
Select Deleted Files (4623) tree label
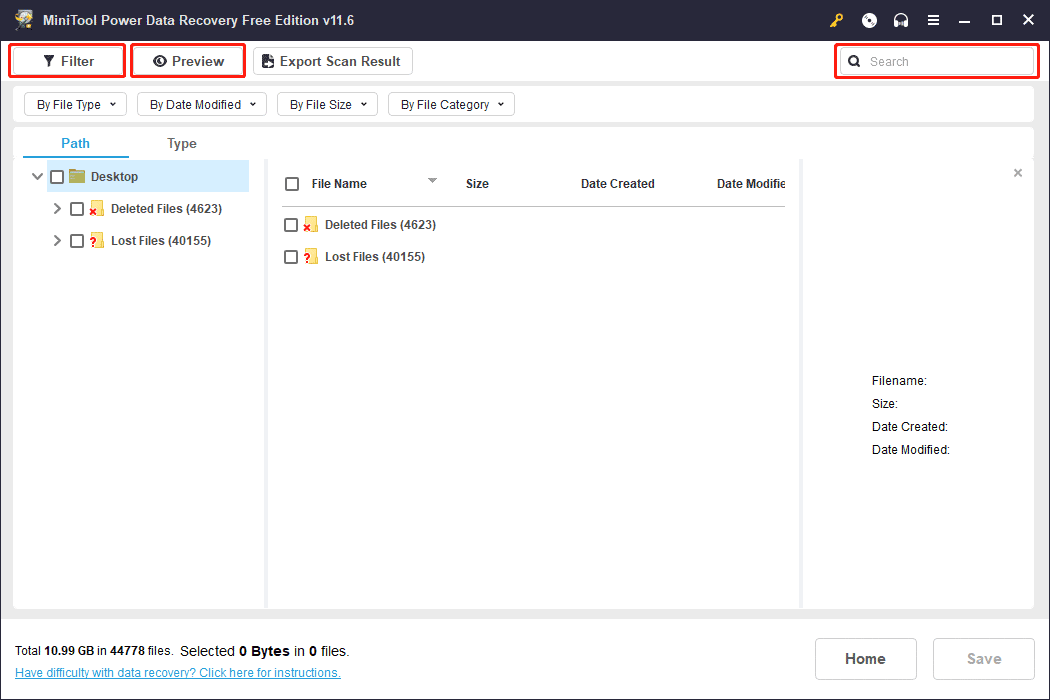coord(166,208)
